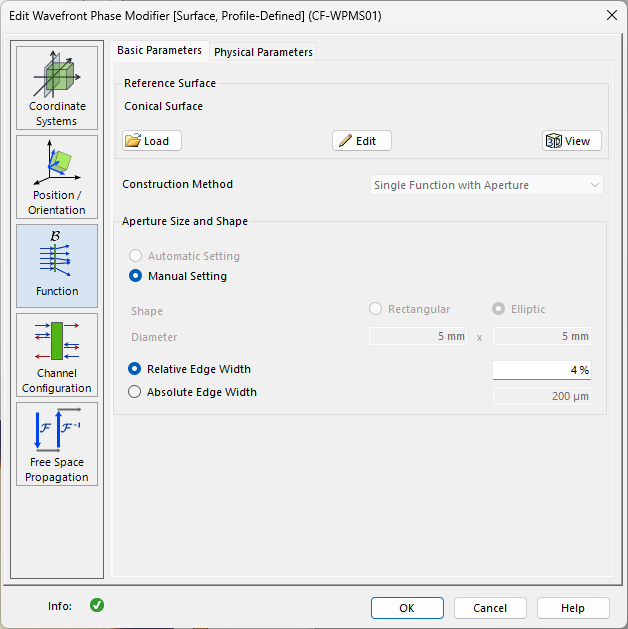Open the Channel Configuration page
Image resolution: width=628 pixels, height=629 pixels.
57,355
